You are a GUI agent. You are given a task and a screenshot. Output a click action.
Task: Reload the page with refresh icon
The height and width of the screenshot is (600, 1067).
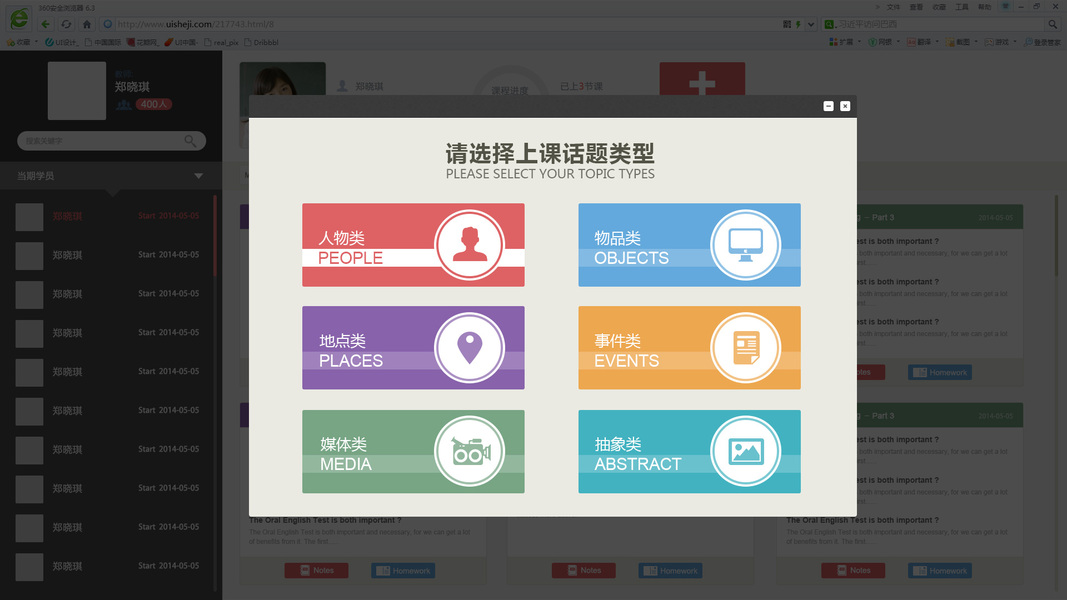click(x=66, y=24)
